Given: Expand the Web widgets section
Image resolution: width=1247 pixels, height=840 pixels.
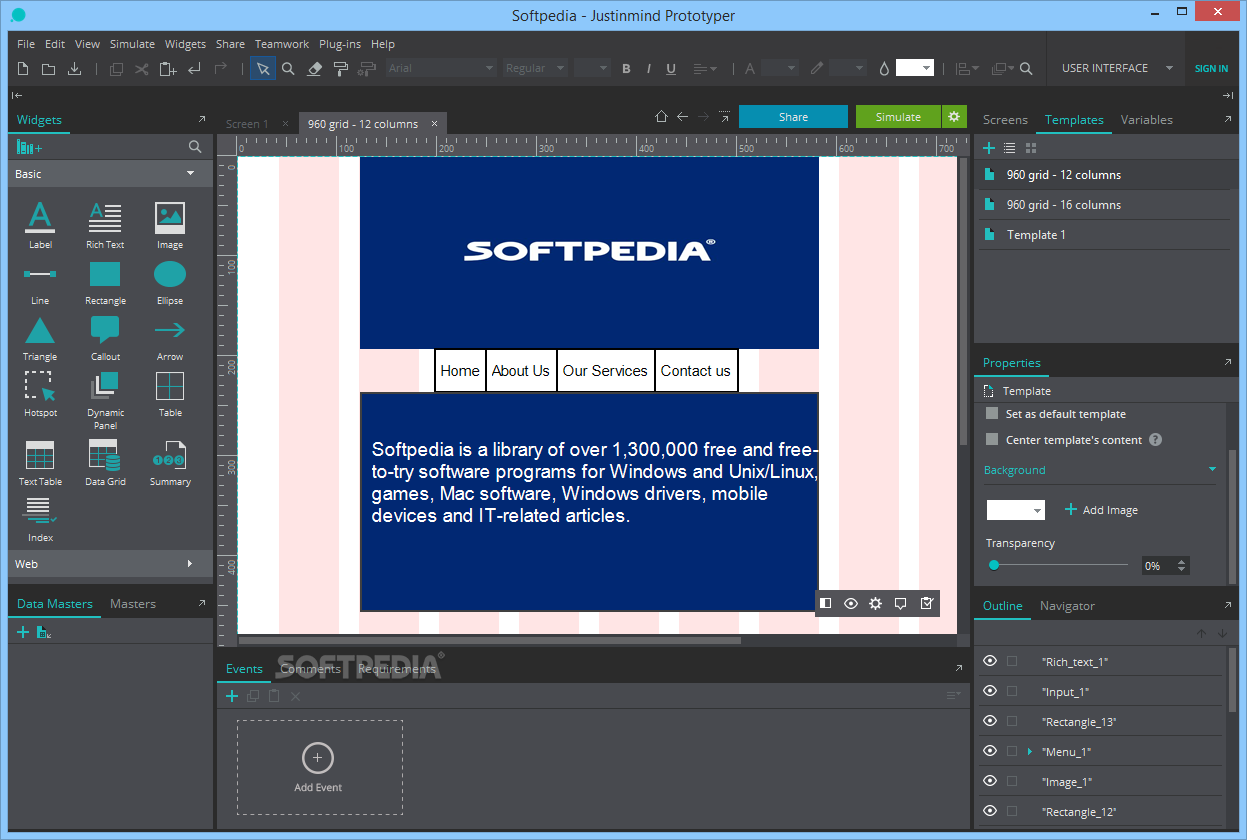Looking at the screenshot, I should pos(110,564).
